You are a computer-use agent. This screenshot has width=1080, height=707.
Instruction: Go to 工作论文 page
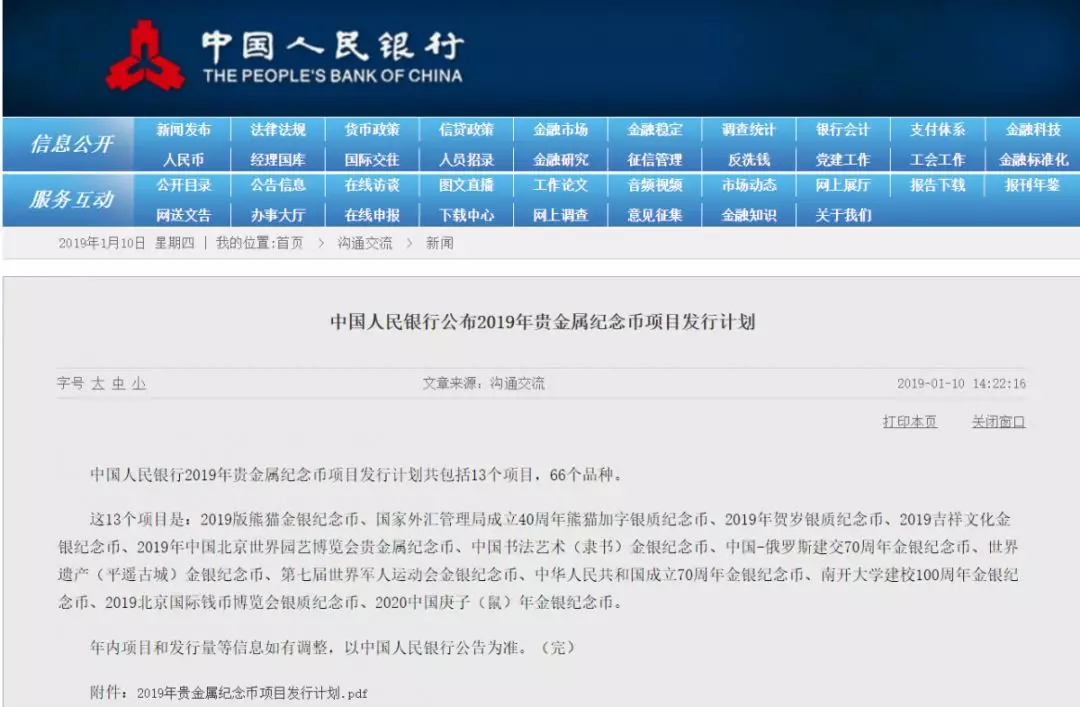[x=561, y=185]
